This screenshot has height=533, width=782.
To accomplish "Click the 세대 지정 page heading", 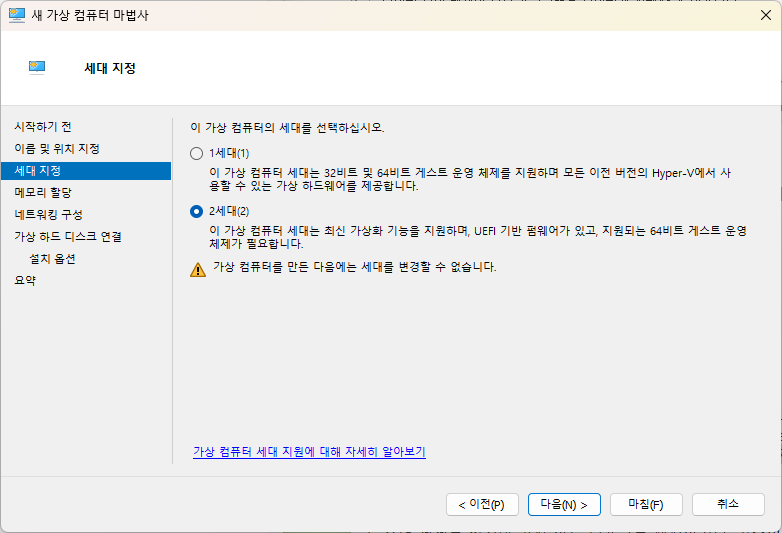I will coord(110,68).
